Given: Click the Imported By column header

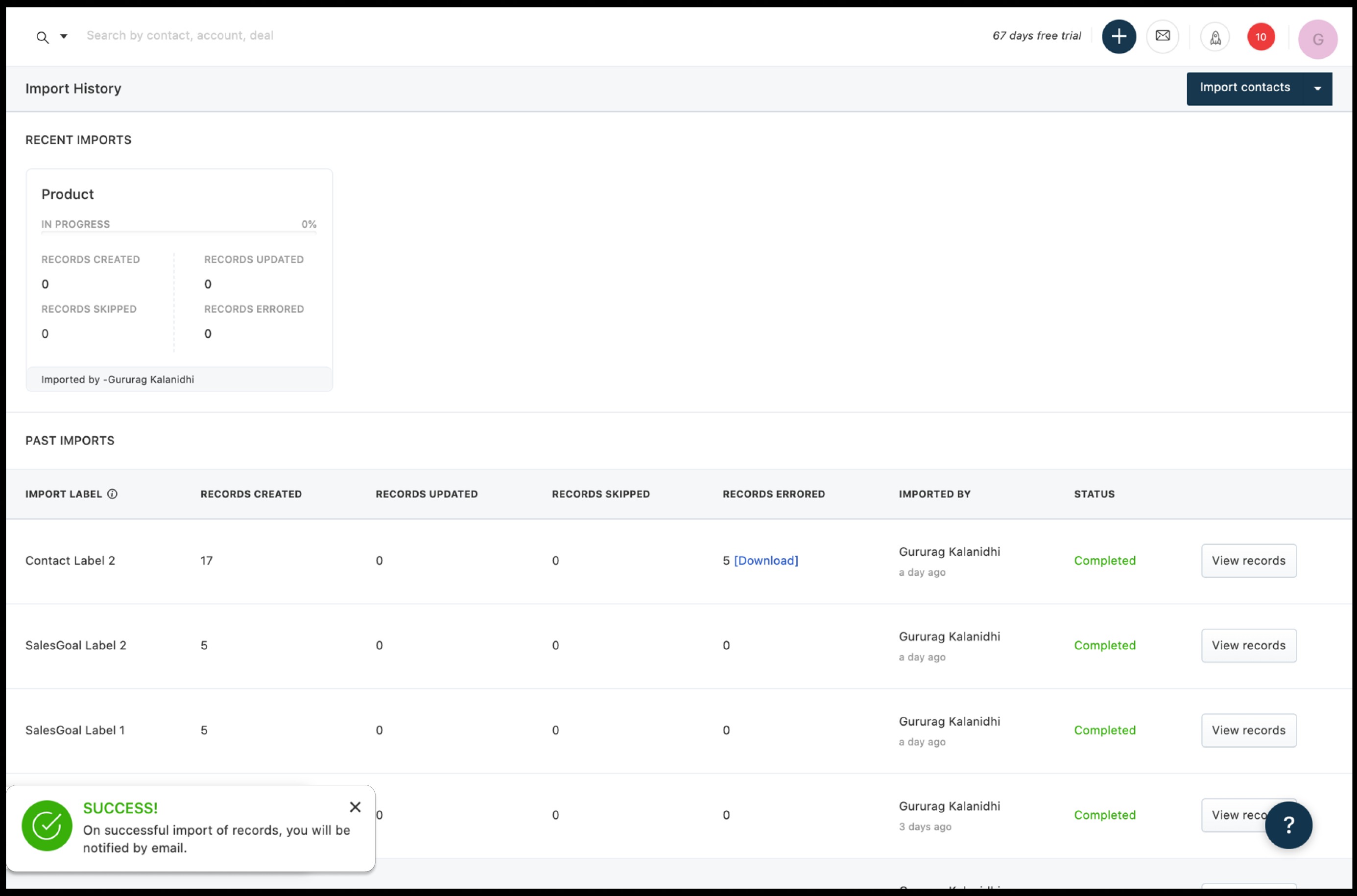Looking at the screenshot, I should 934,494.
